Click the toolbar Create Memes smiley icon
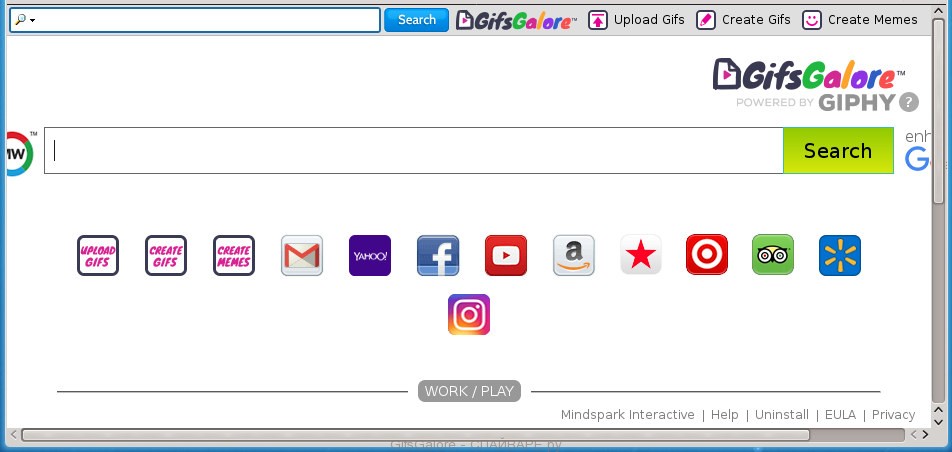The image size is (952, 452). [812, 20]
